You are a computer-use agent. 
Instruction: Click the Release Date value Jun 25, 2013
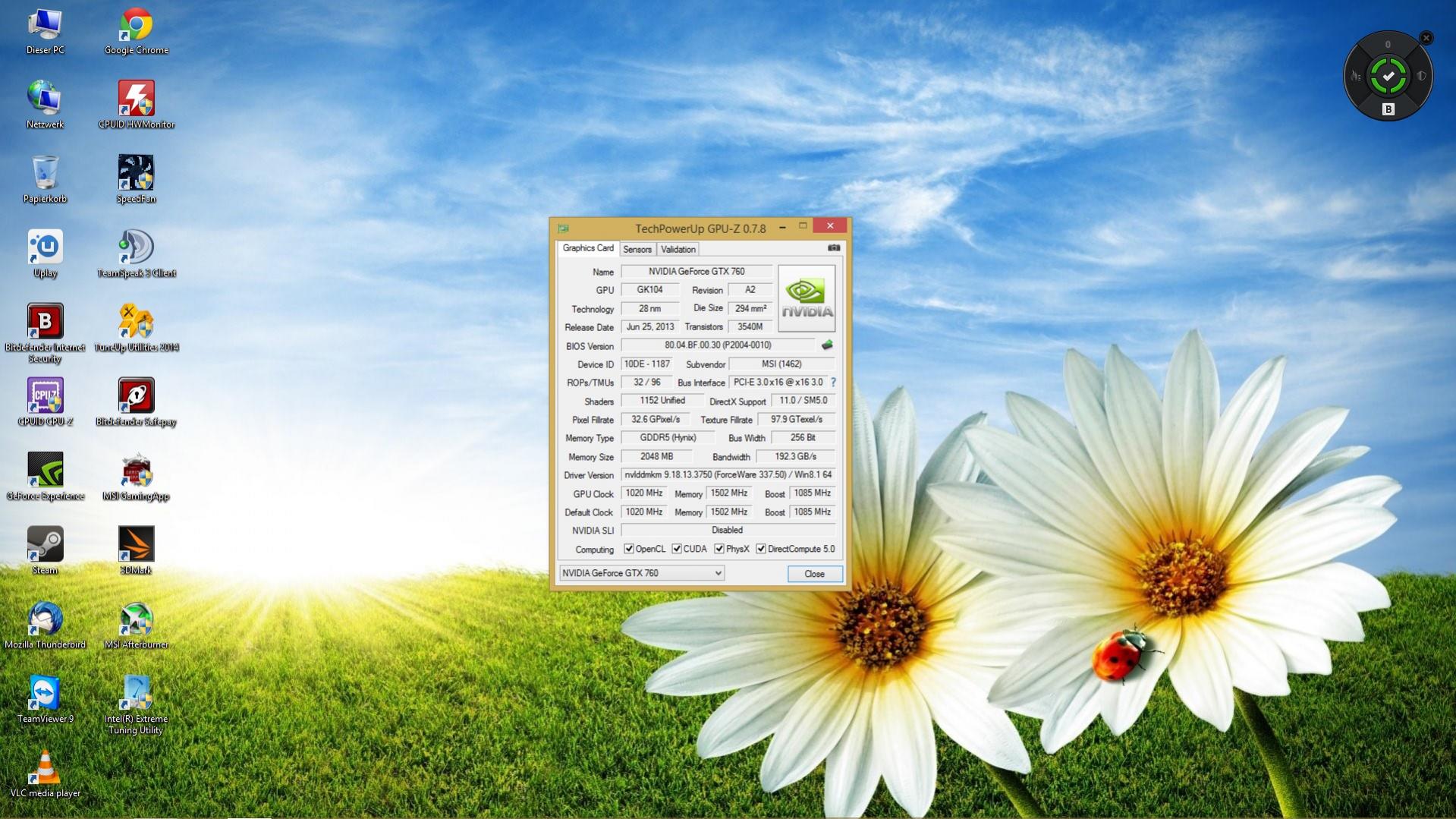pyautogui.click(x=649, y=326)
